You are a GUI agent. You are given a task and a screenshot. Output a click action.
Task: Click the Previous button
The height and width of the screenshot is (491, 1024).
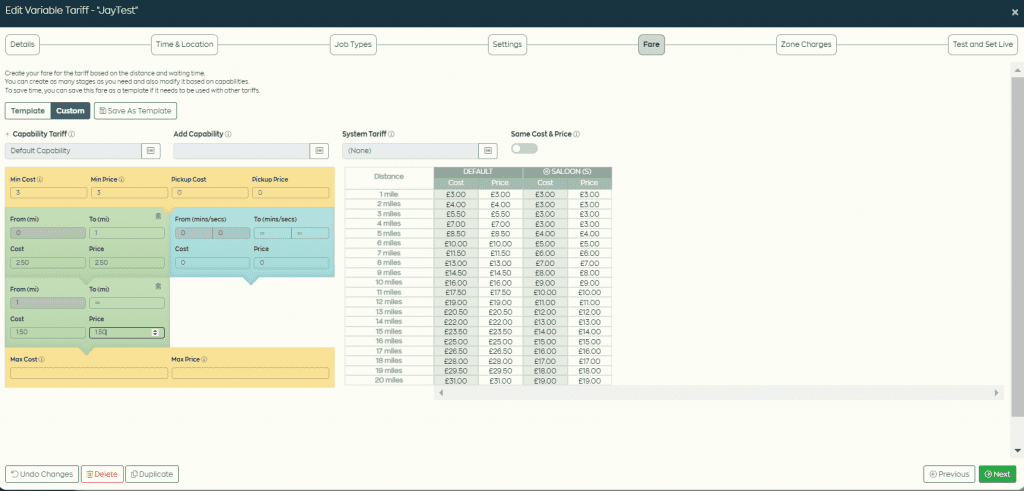pos(949,474)
